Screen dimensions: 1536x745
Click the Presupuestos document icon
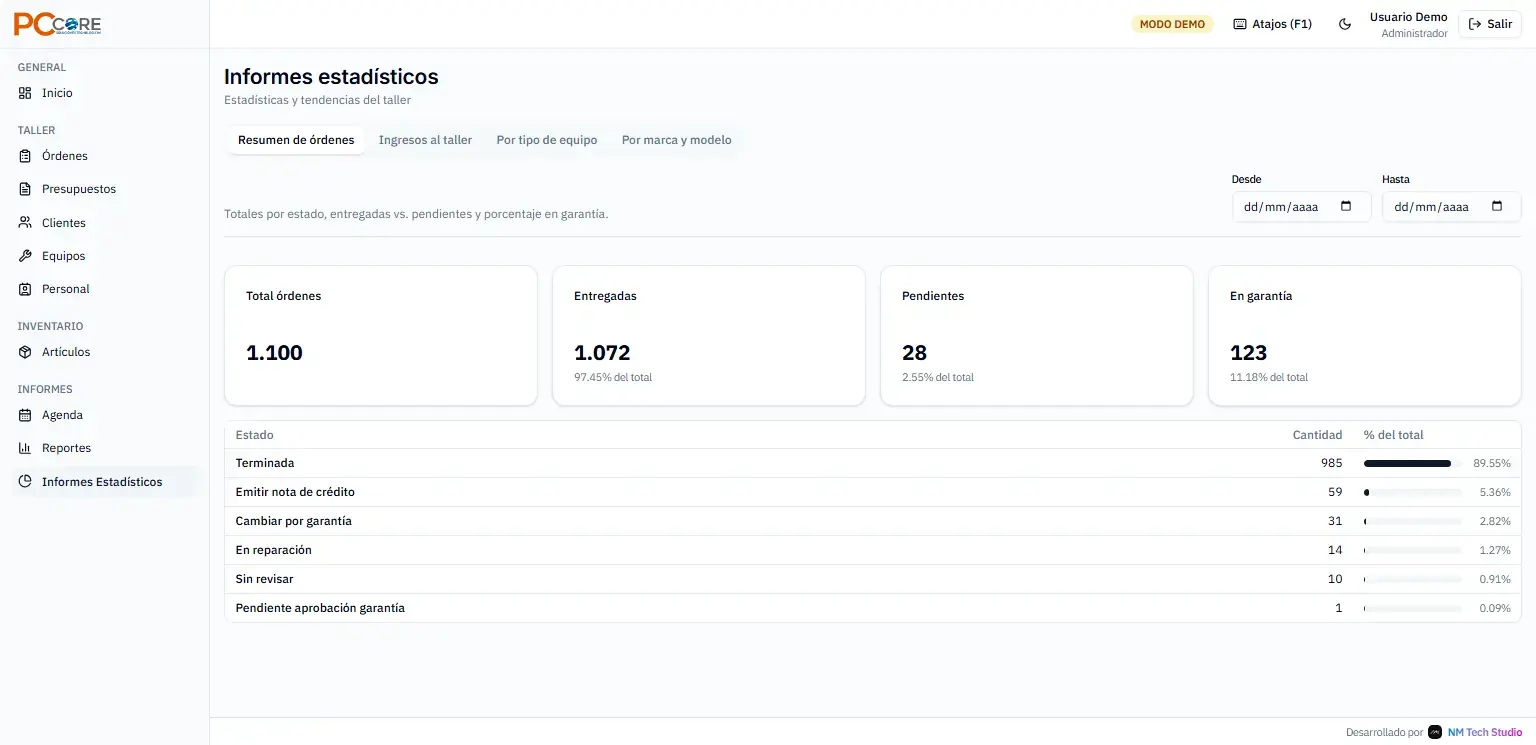tap(25, 189)
